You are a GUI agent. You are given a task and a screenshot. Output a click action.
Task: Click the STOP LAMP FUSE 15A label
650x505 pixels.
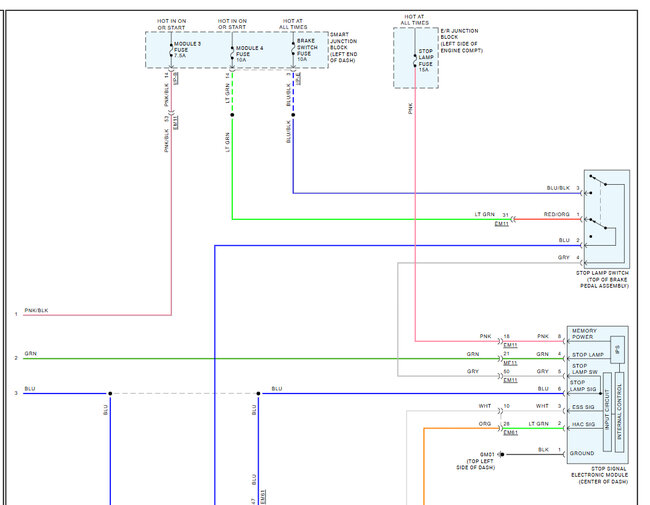(x=425, y=61)
